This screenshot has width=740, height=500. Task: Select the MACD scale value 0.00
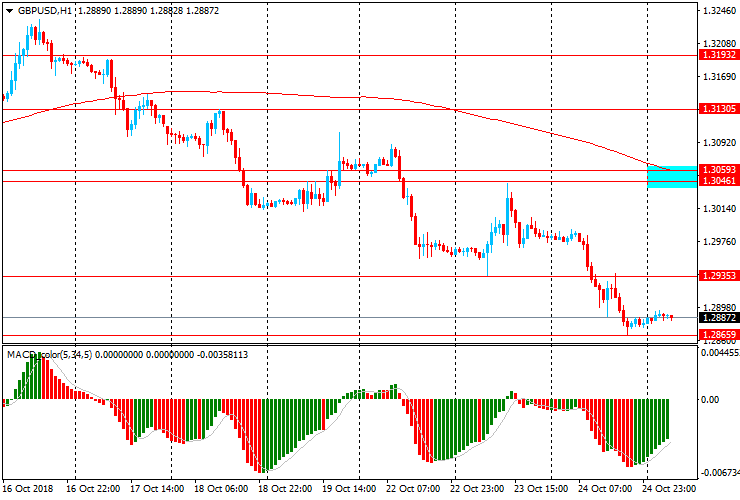tap(710, 400)
